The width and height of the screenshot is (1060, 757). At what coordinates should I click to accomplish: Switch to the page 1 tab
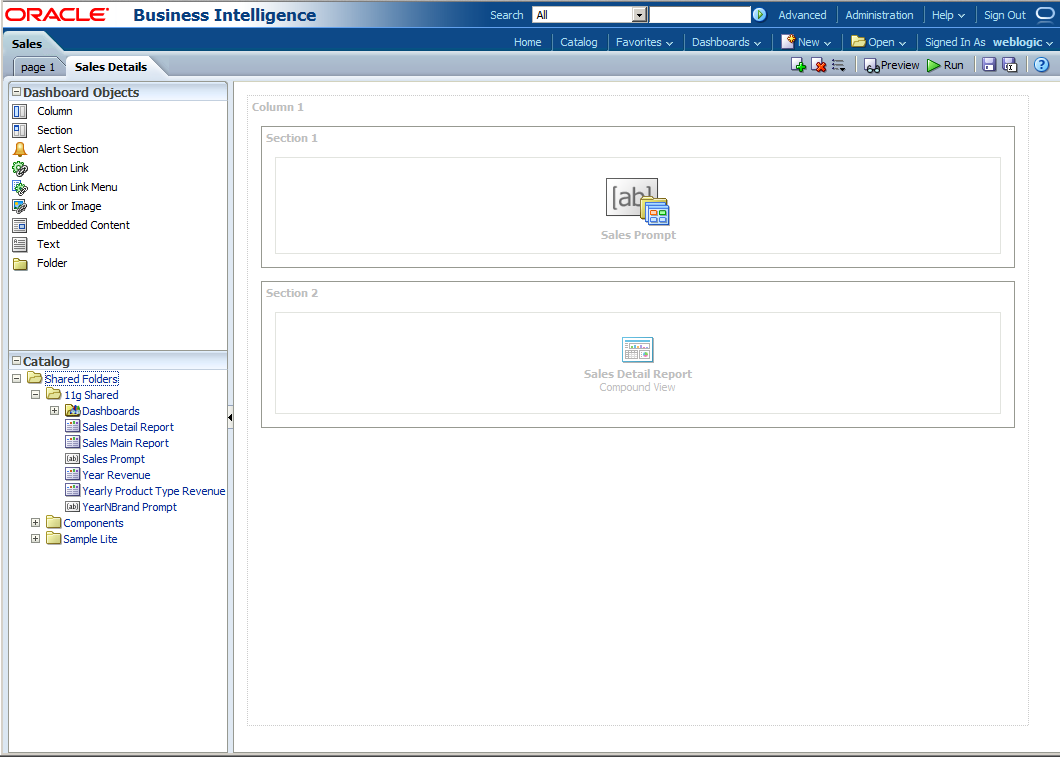[38, 66]
